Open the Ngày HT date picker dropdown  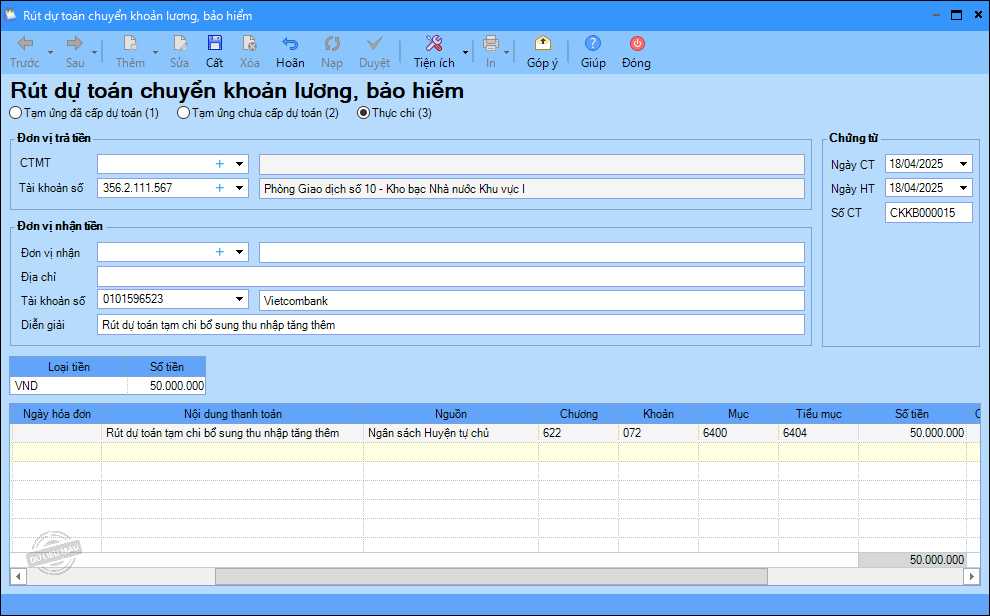[x=963, y=188]
